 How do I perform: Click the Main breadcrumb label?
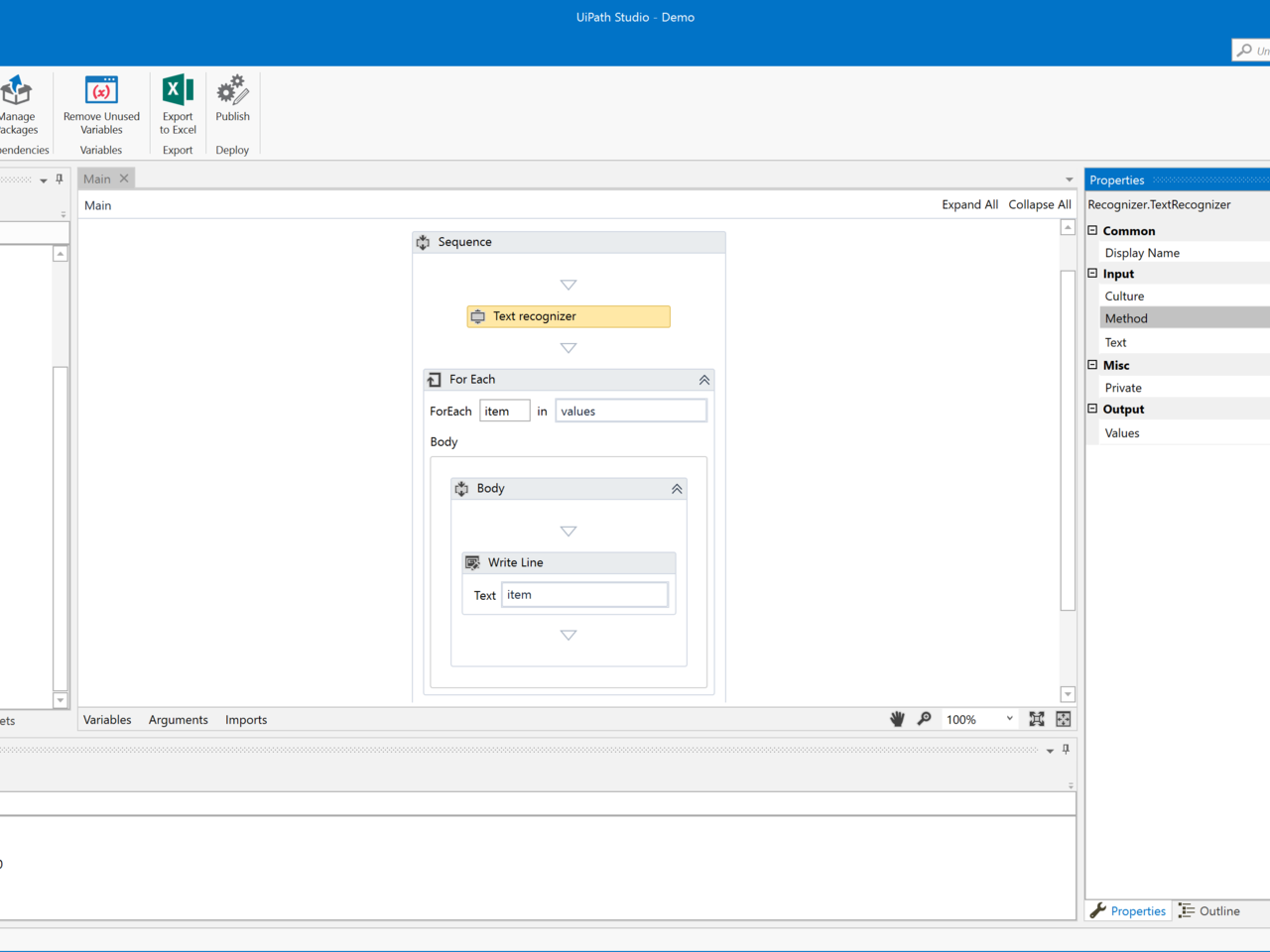[98, 205]
